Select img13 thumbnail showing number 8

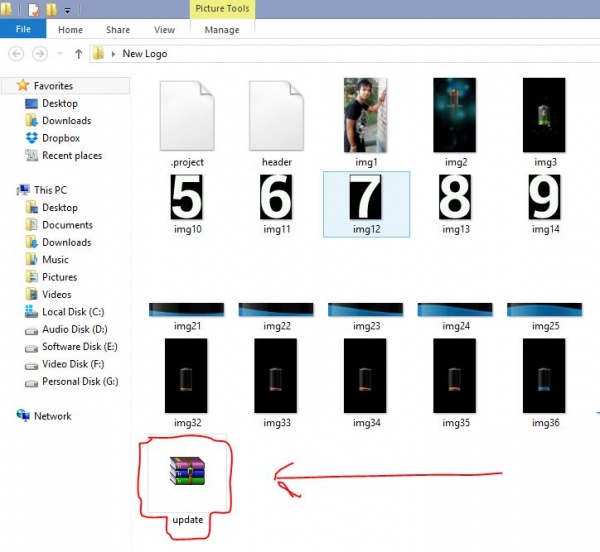point(455,197)
